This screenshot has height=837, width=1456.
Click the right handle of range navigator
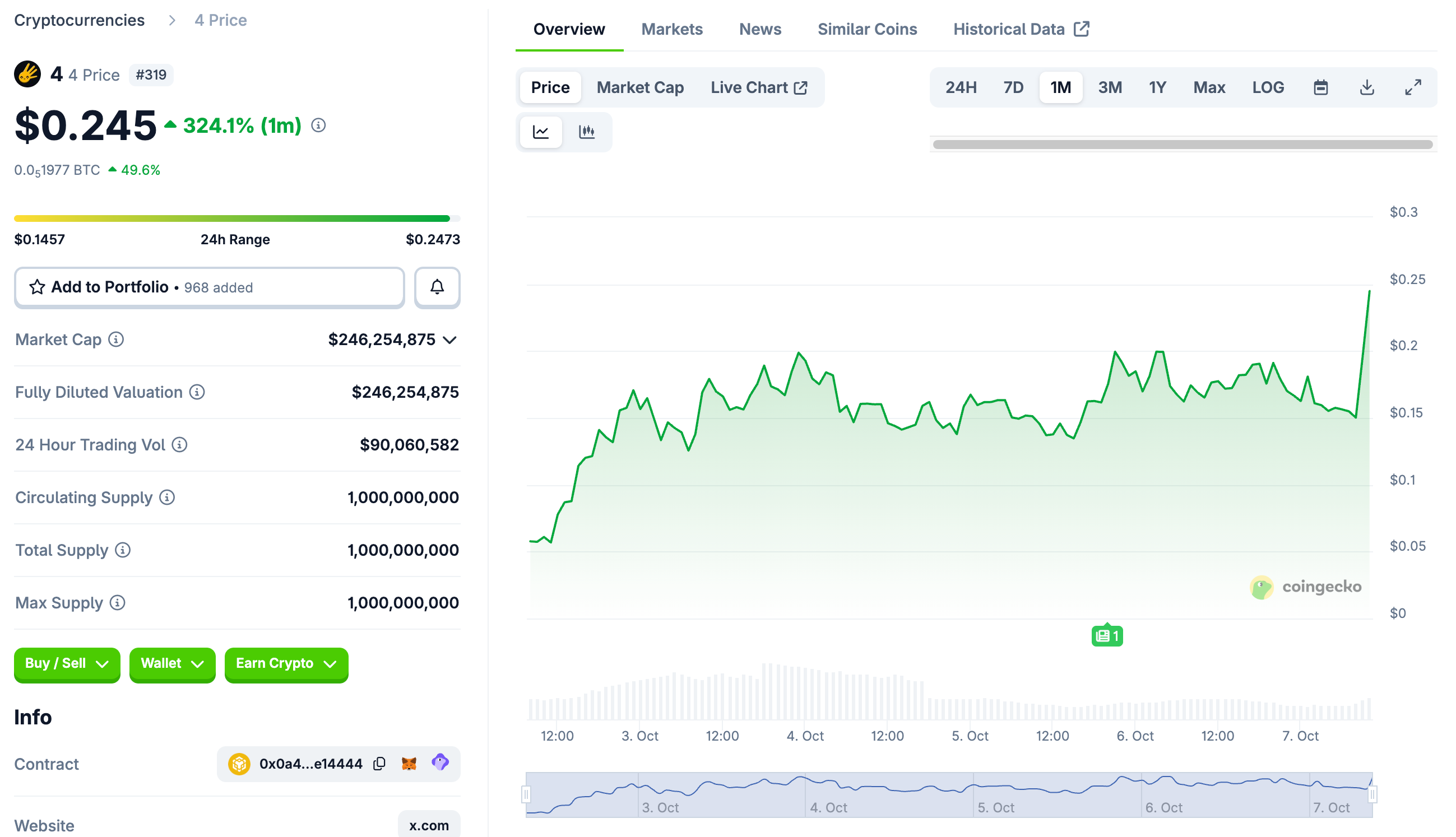coord(1372,794)
